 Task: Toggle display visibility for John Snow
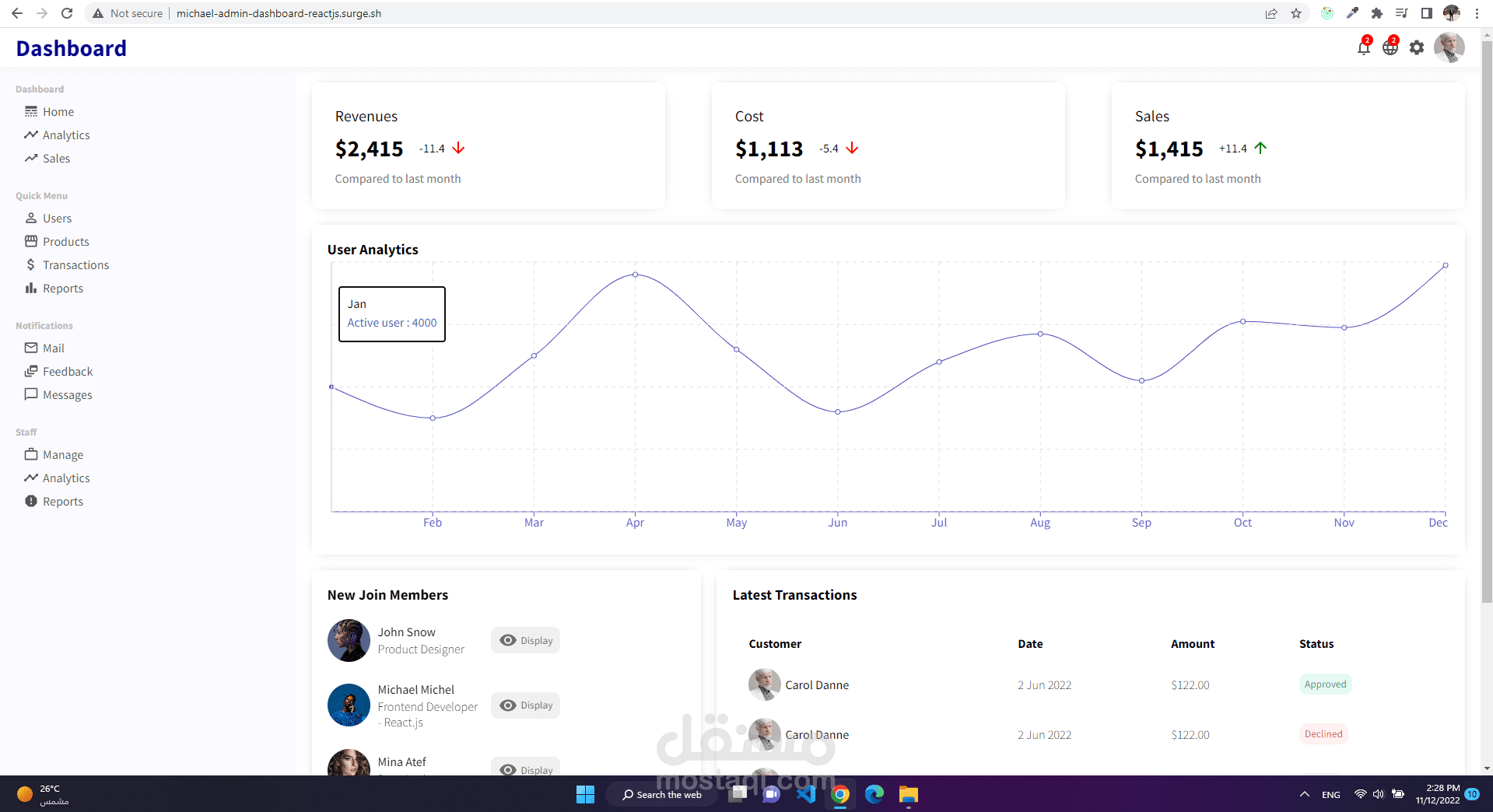point(525,640)
